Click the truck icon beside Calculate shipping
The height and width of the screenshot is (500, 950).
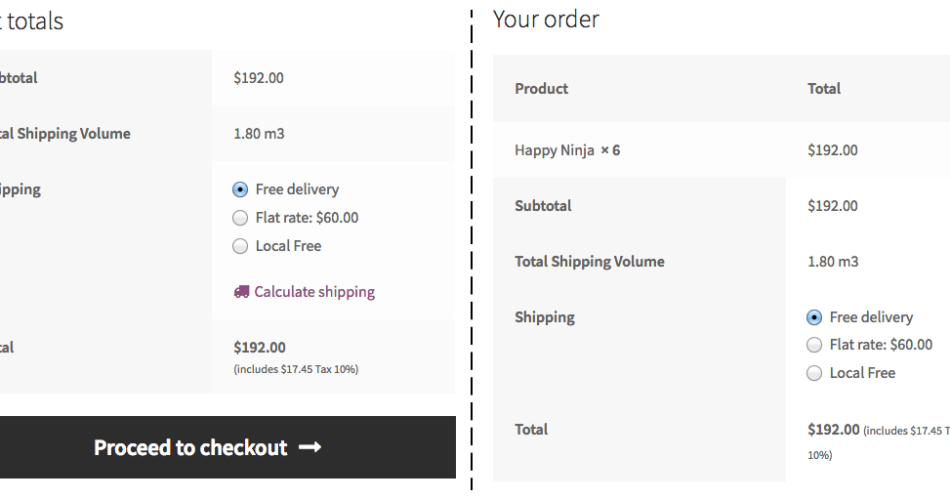click(241, 293)
